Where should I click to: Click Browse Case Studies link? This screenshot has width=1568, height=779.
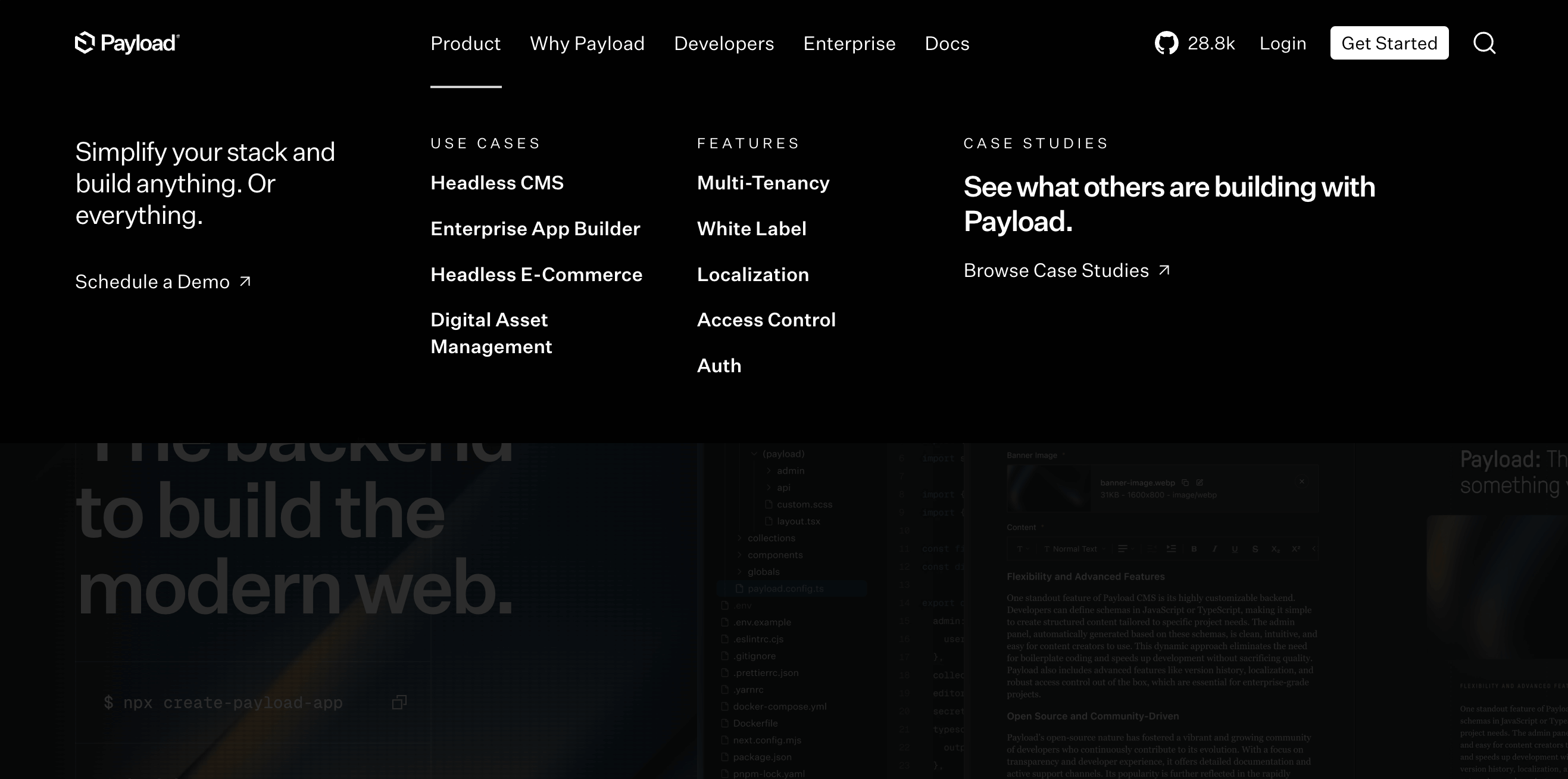(x=1067, y=270)
